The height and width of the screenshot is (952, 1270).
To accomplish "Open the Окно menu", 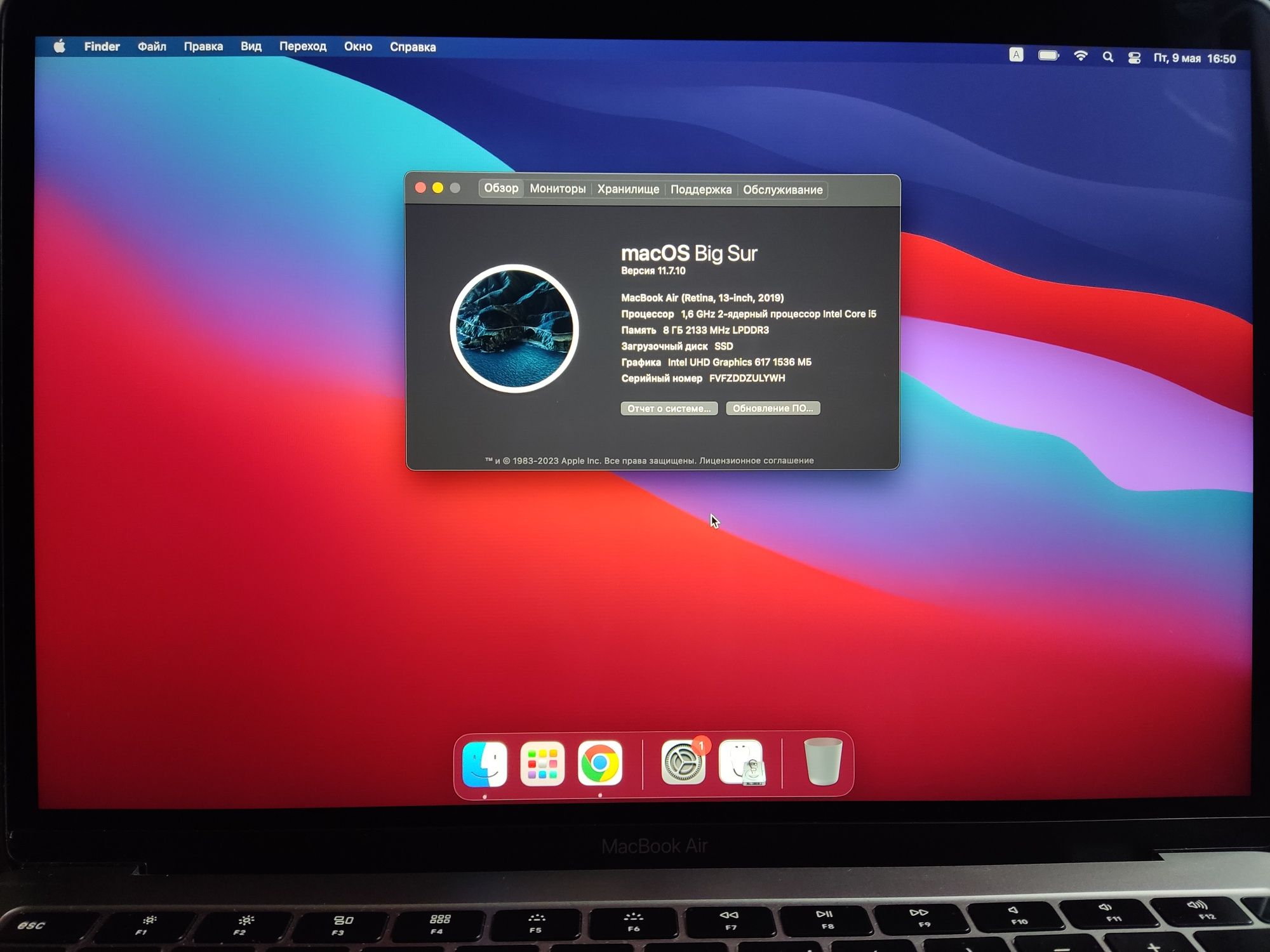I will click(358, 46).
